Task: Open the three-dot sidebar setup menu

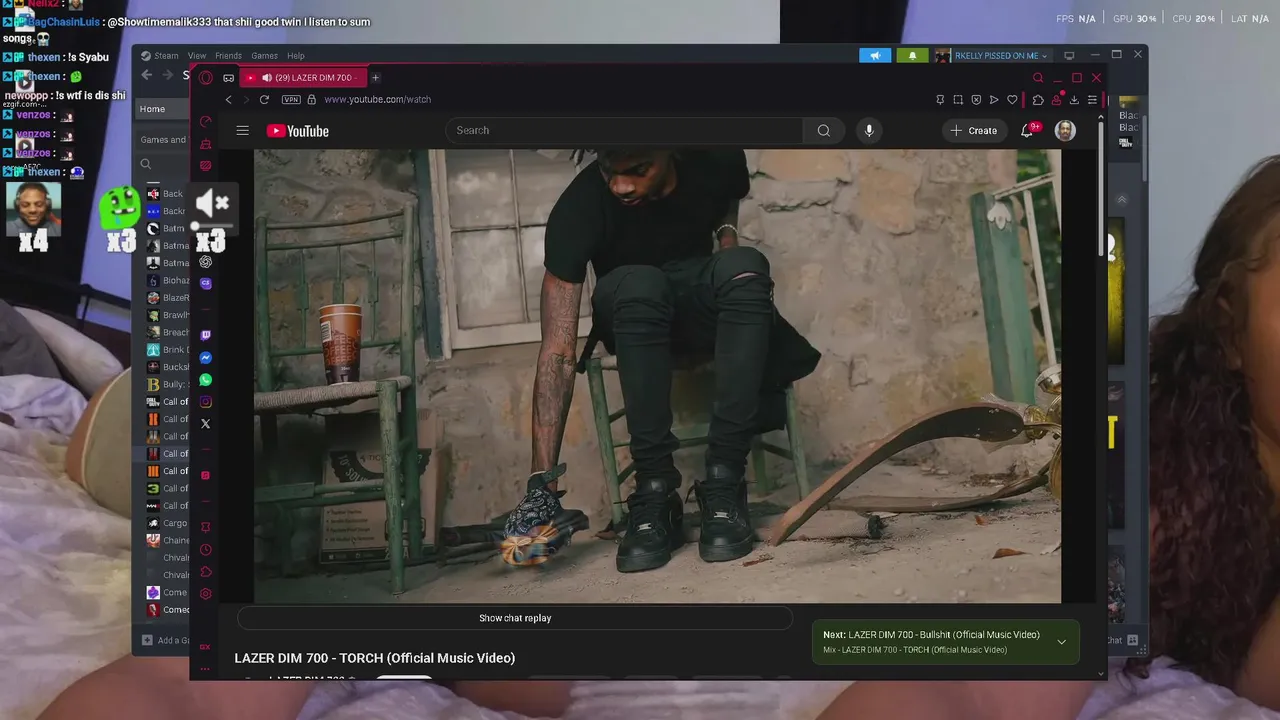Action: (205, 668)
